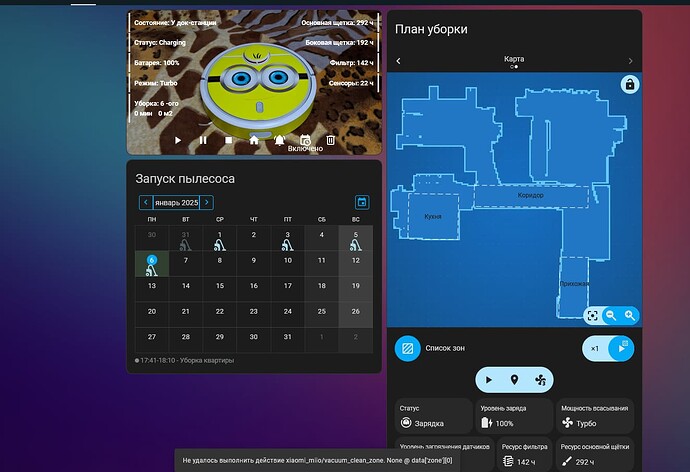Image resolution: width=690 pixels, height=472 pixels.
Task: Open the Ресурс фильтра 142 ч tile
Action: click(x=524, y=454)
